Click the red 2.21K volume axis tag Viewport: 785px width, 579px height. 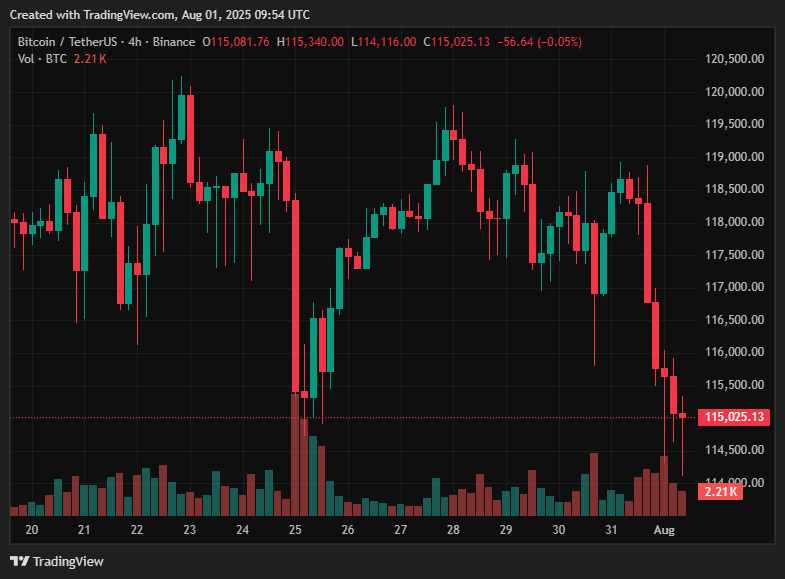(720, 491)
